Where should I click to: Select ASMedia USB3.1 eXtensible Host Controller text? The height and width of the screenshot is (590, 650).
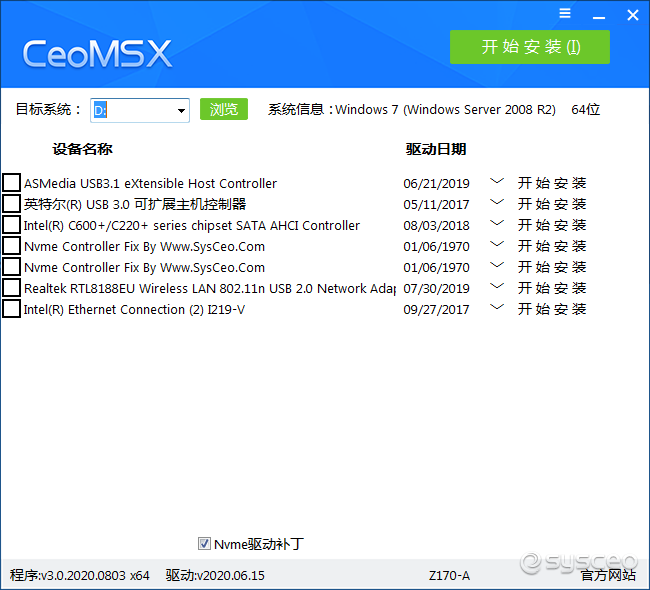150,183
